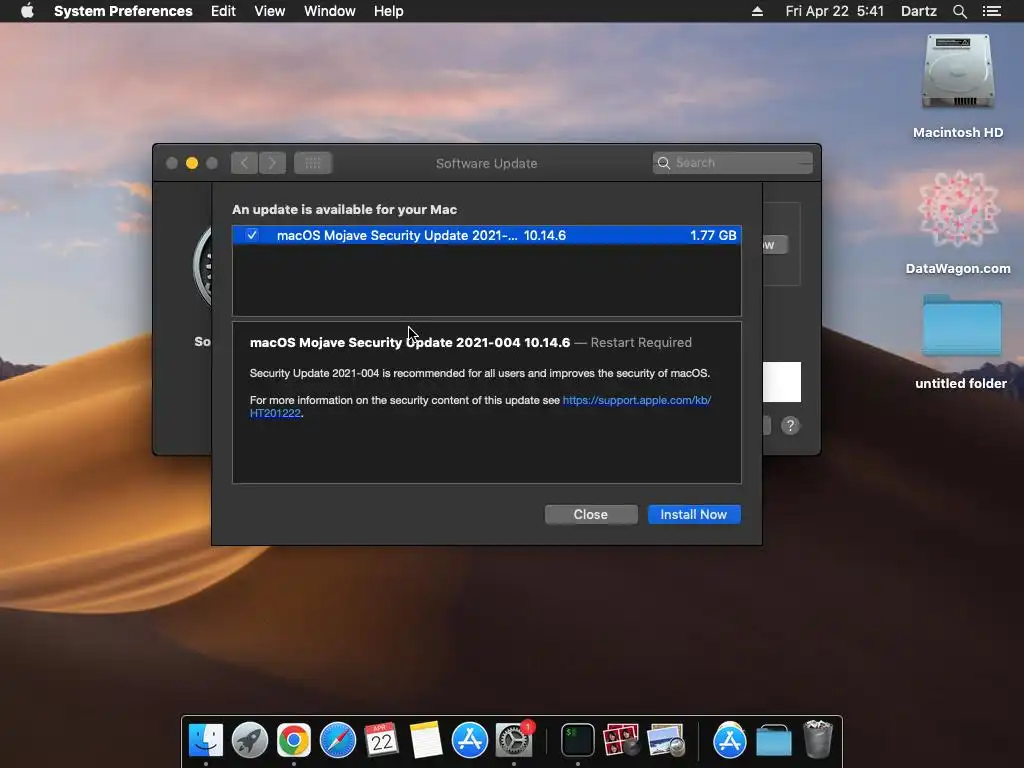Click the eject icon in menu bar
This screenshot has height=768, width=1024.
pyautogui.click(x=758, y=11)
